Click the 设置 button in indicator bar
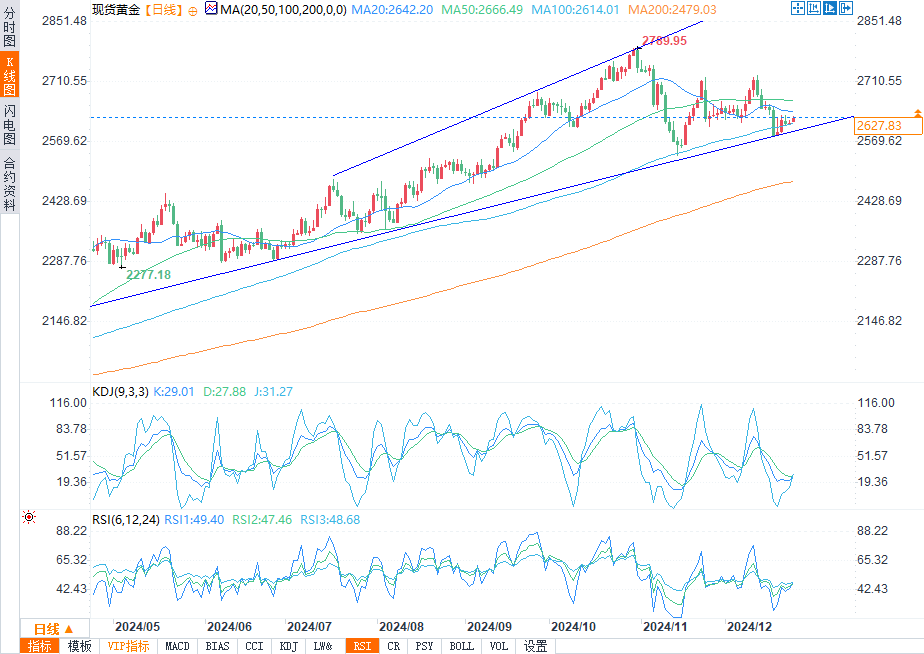Image resolution: width=924 pixels, height=654 pixels. pos(535,646)
